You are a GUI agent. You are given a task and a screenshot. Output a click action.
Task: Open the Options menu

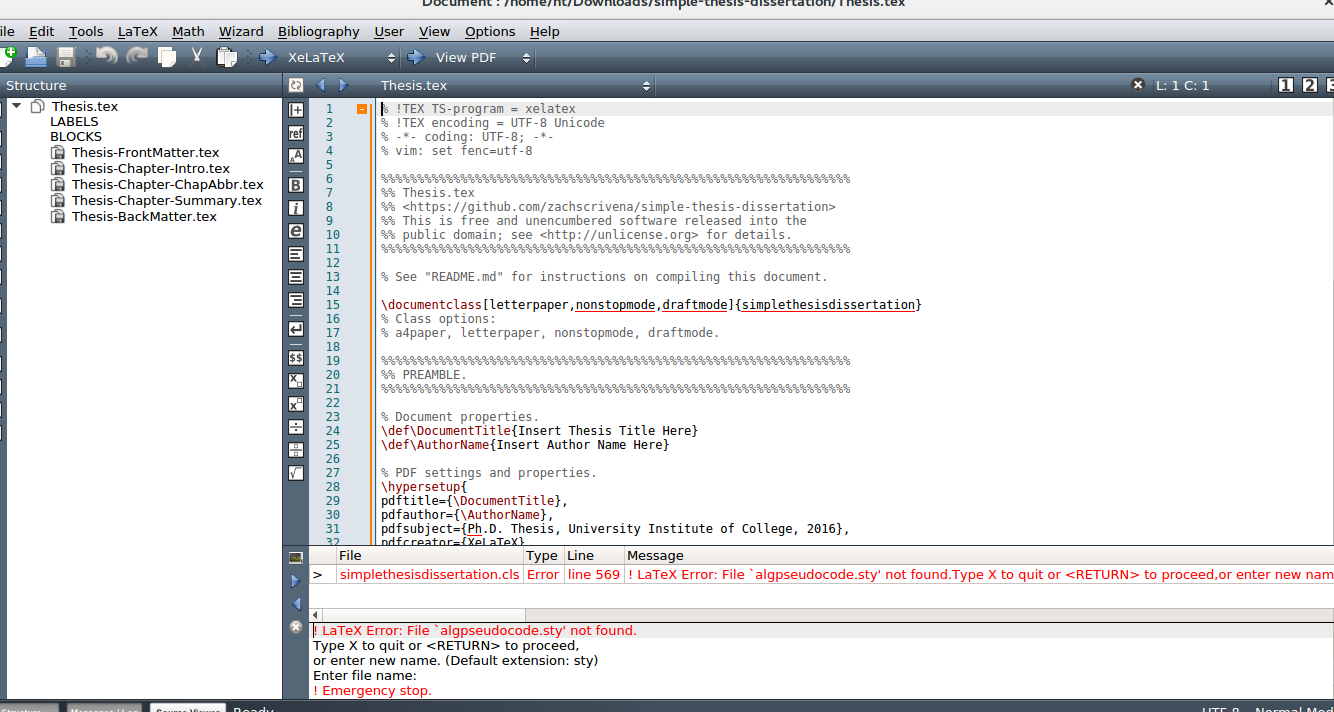tap(490, 31)
